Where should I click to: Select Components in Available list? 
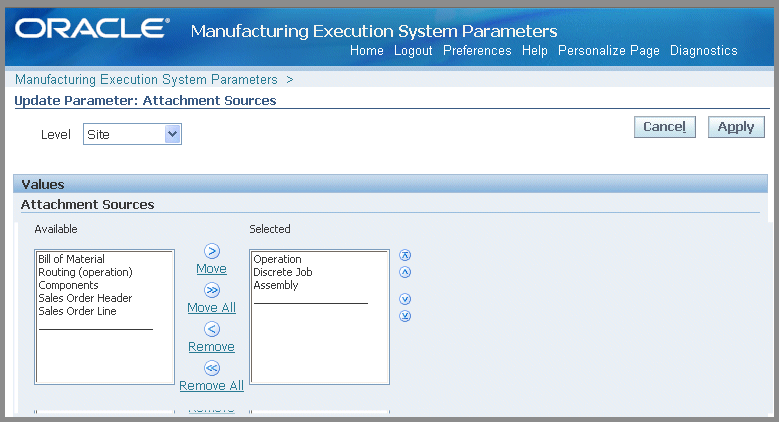point(69,285)
